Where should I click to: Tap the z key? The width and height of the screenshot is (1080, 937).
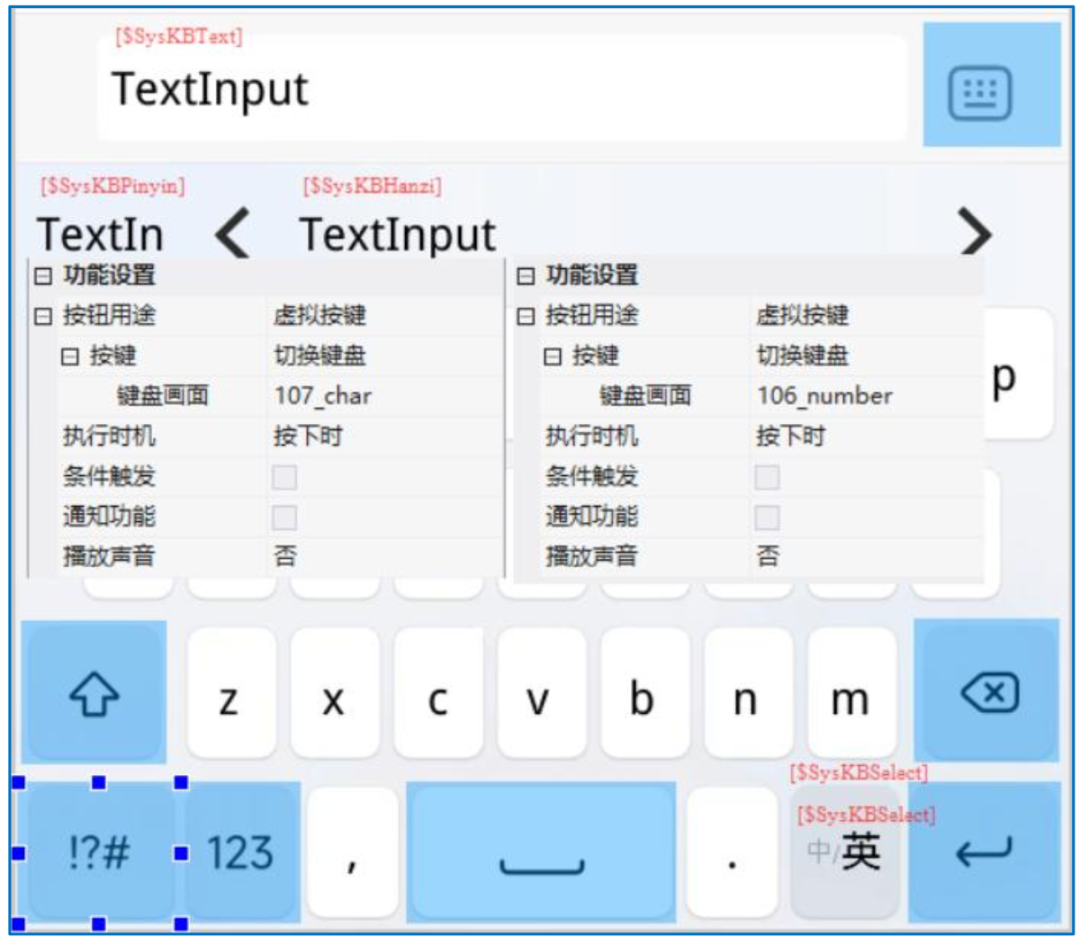click(231, 692)
